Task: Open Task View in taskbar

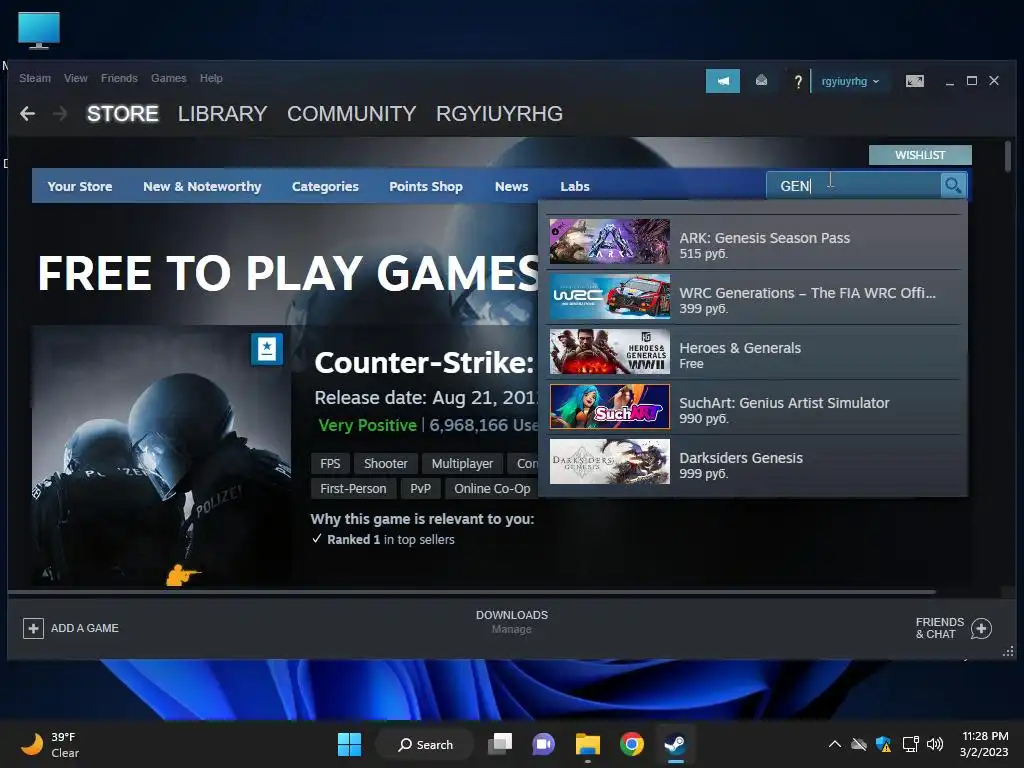Action: pyautogui.click(x=500, y=744)
